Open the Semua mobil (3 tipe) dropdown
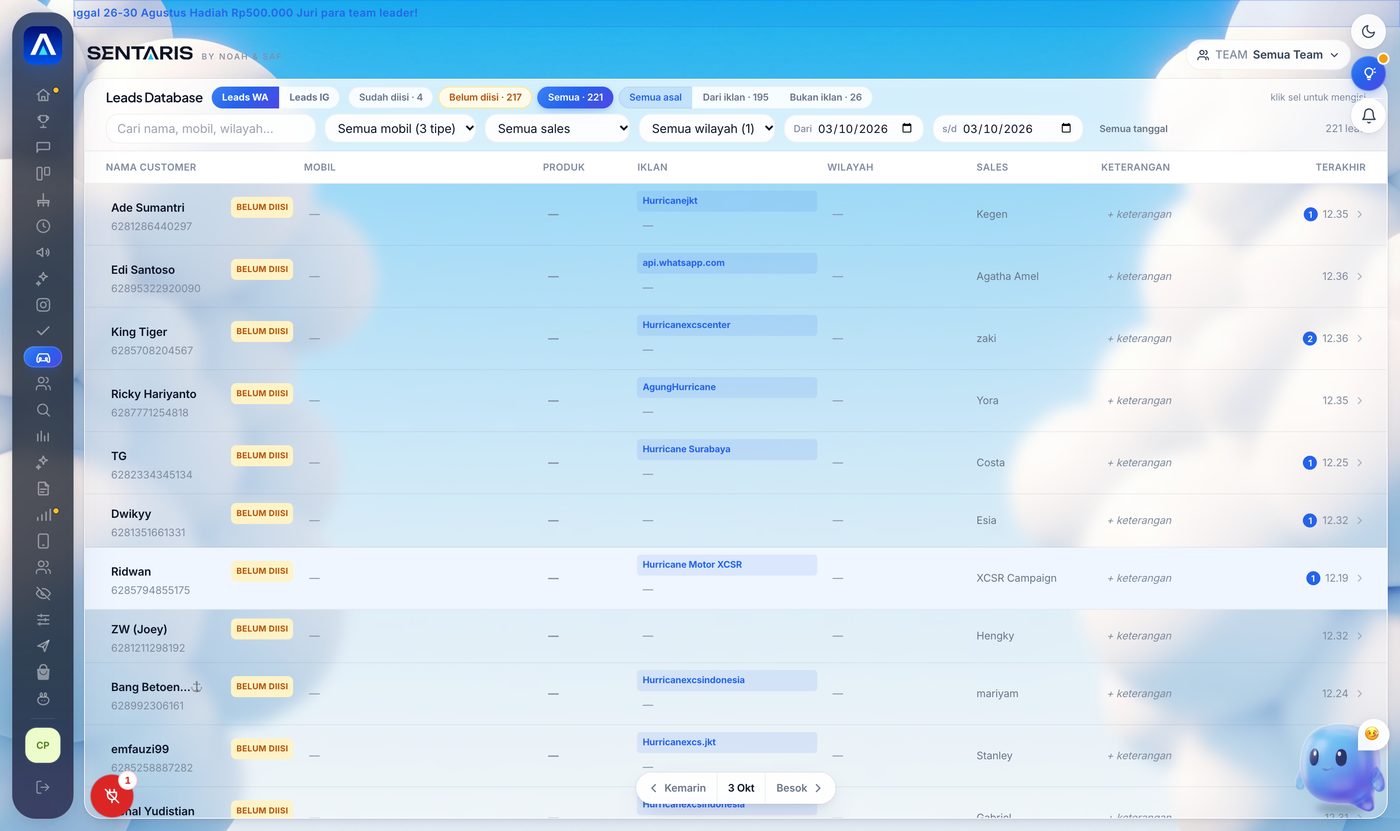Screen dimensions: 1400x831 click(x=400, y=128)
